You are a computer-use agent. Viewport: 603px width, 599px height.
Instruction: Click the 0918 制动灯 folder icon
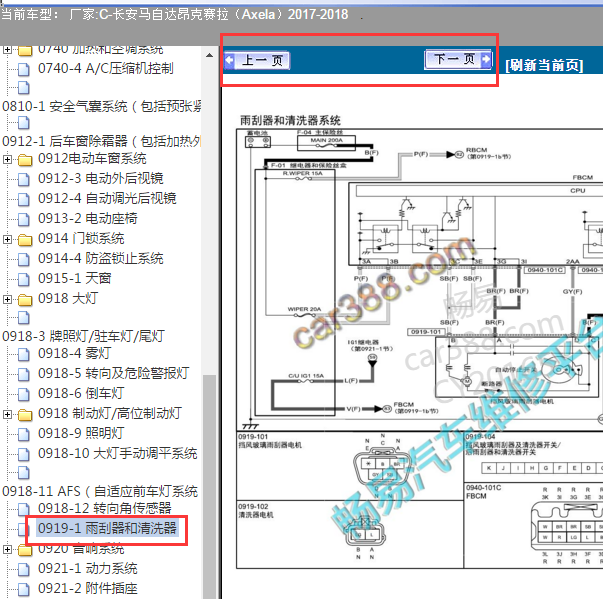[25, 414]
